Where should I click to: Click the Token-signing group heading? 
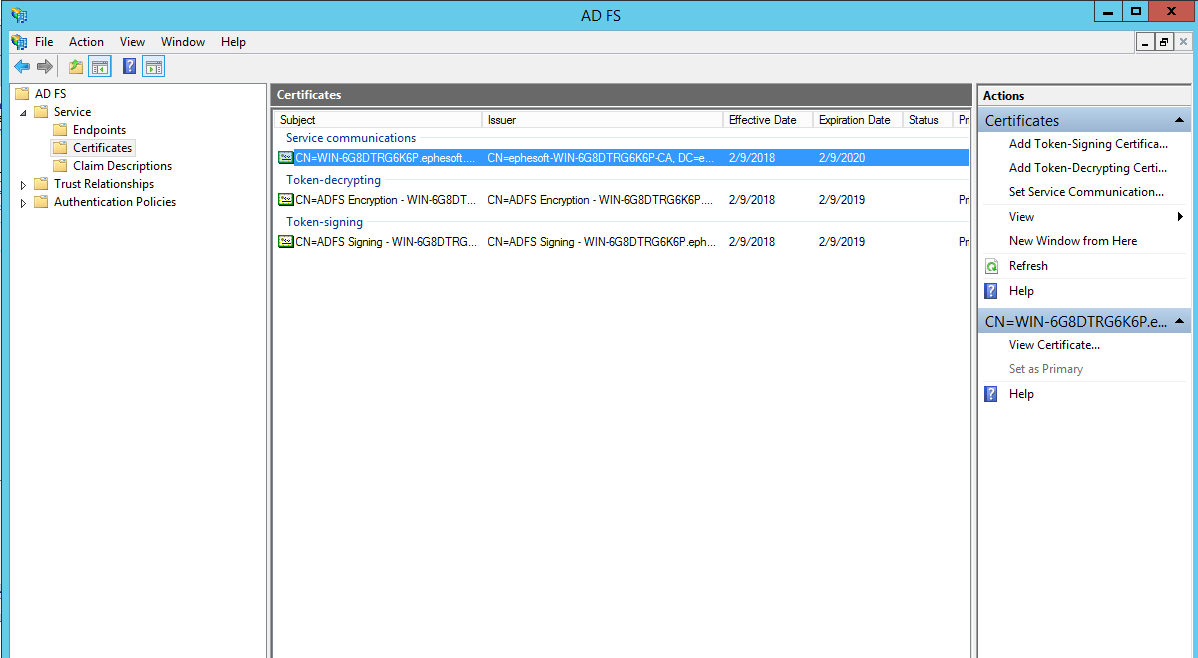click(324, 222)
